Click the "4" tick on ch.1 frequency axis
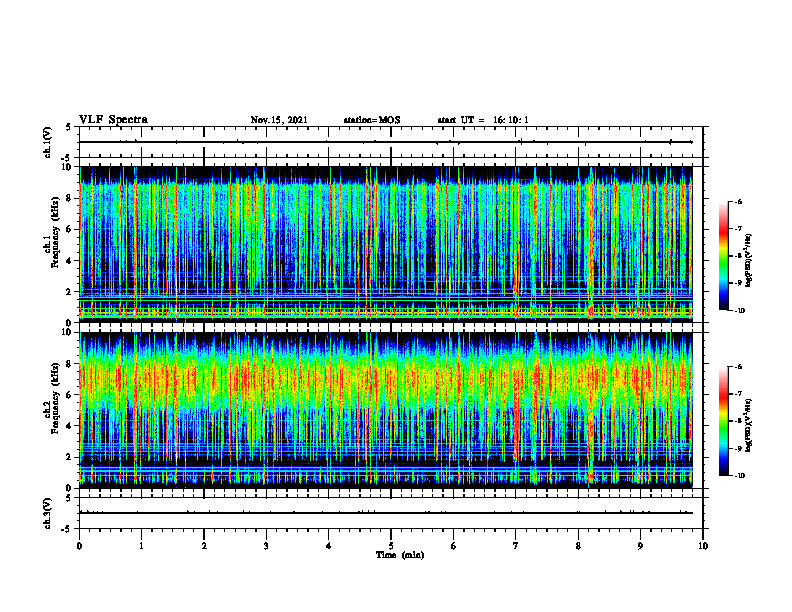The image size is (792, 612). click(70, 261)
